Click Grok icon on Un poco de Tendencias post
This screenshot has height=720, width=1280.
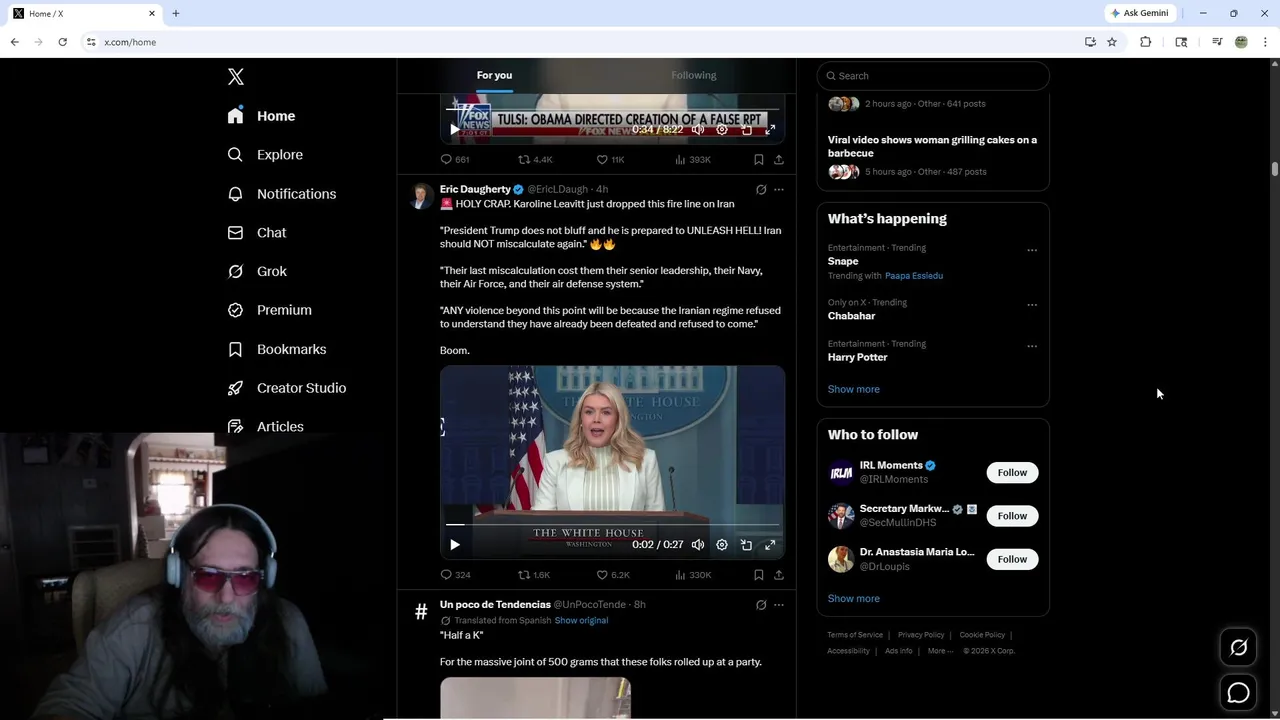coord(761,605)
